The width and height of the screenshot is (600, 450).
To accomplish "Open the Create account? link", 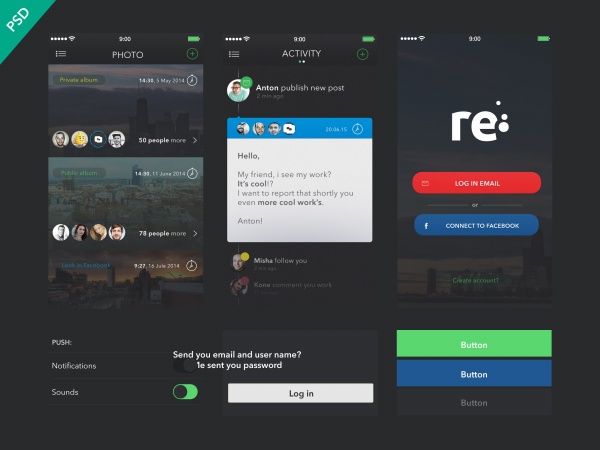I will [476, 280].
